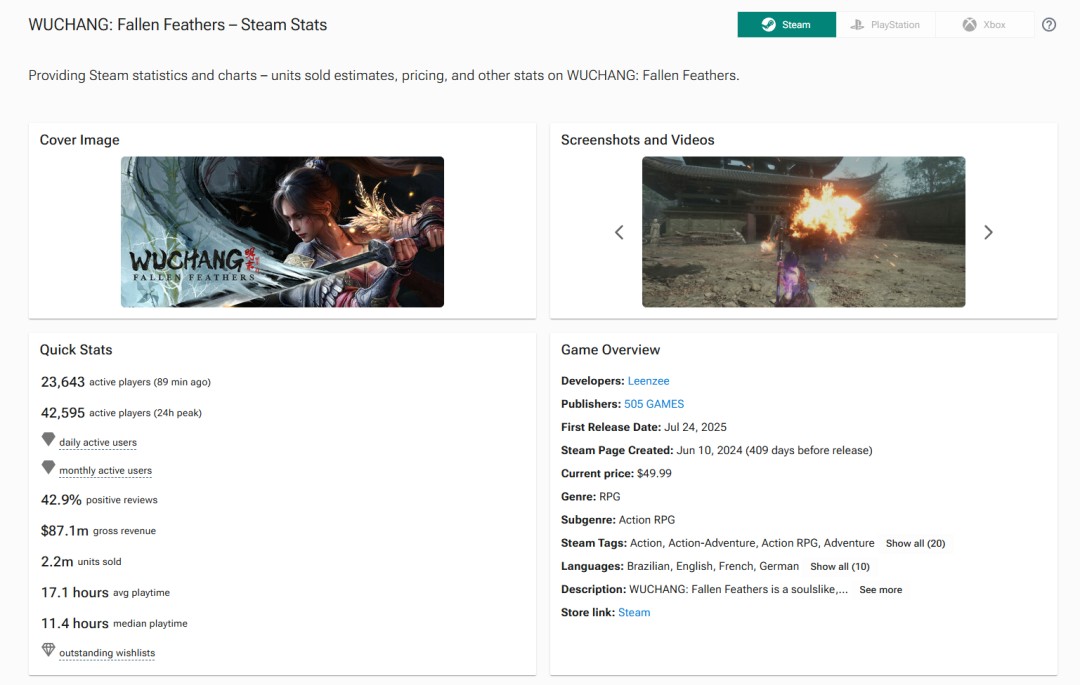Click the diamond icon beside outstanding wishlists
Viewport: 1080px width, 685px height.
pos(48,650)
